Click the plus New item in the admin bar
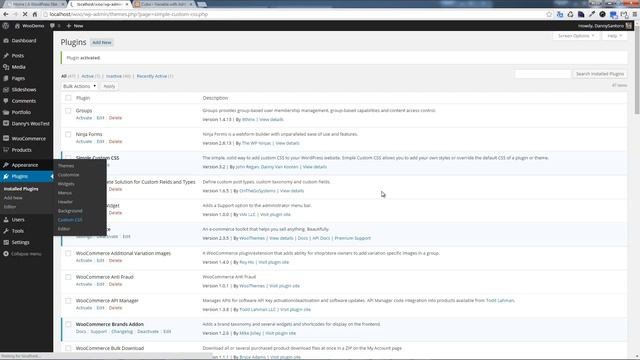 (x=75, y=26)
